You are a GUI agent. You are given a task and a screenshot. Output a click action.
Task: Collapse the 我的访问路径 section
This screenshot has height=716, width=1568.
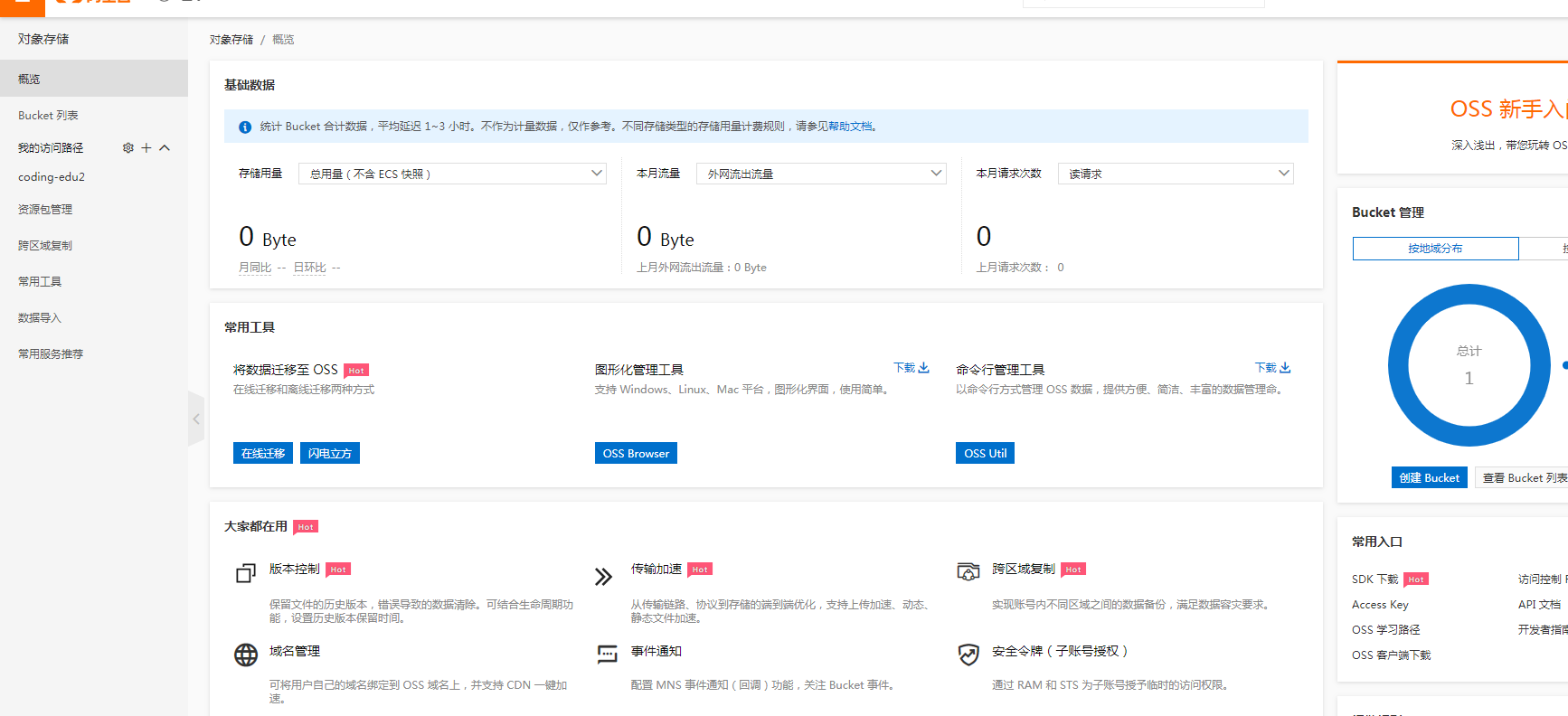click(x=165, y=147)
